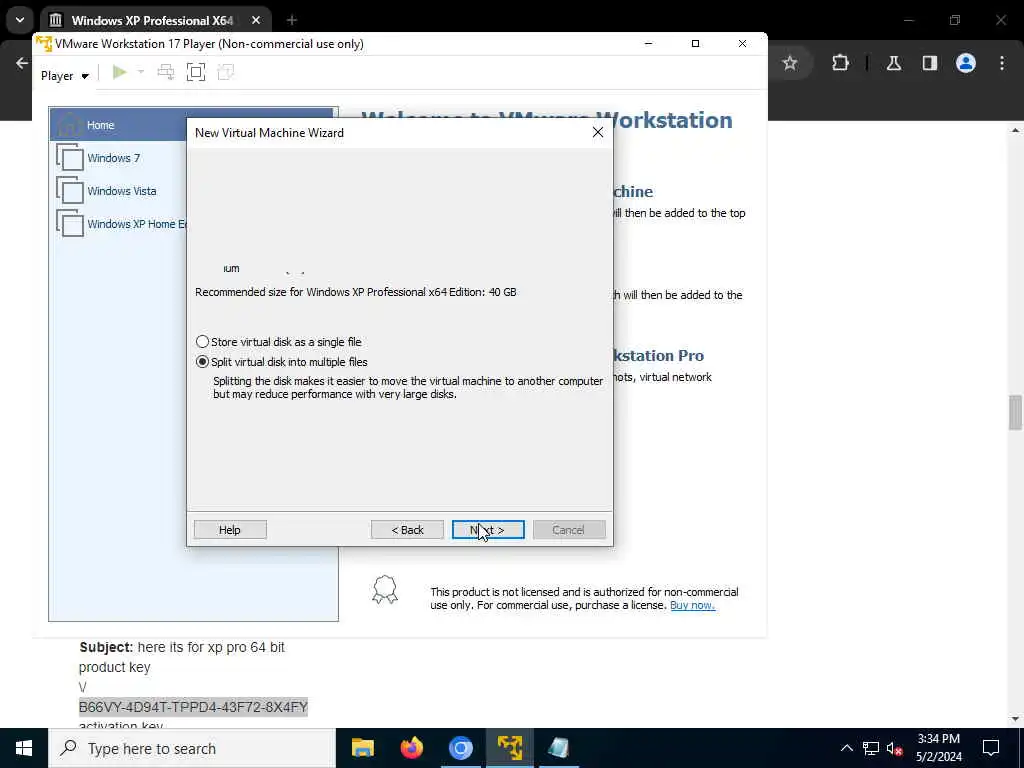Open the browser three-dot menu

coord(1002,63)
